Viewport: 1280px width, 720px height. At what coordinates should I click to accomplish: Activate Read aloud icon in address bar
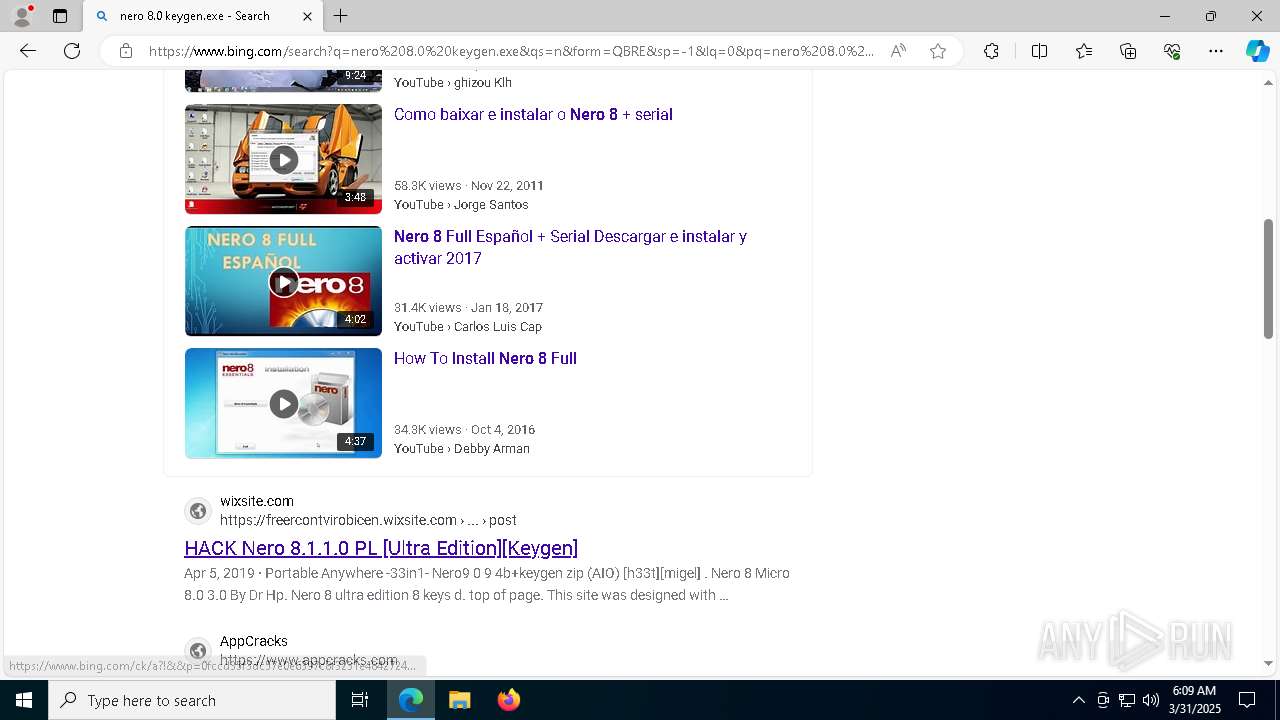898,51
